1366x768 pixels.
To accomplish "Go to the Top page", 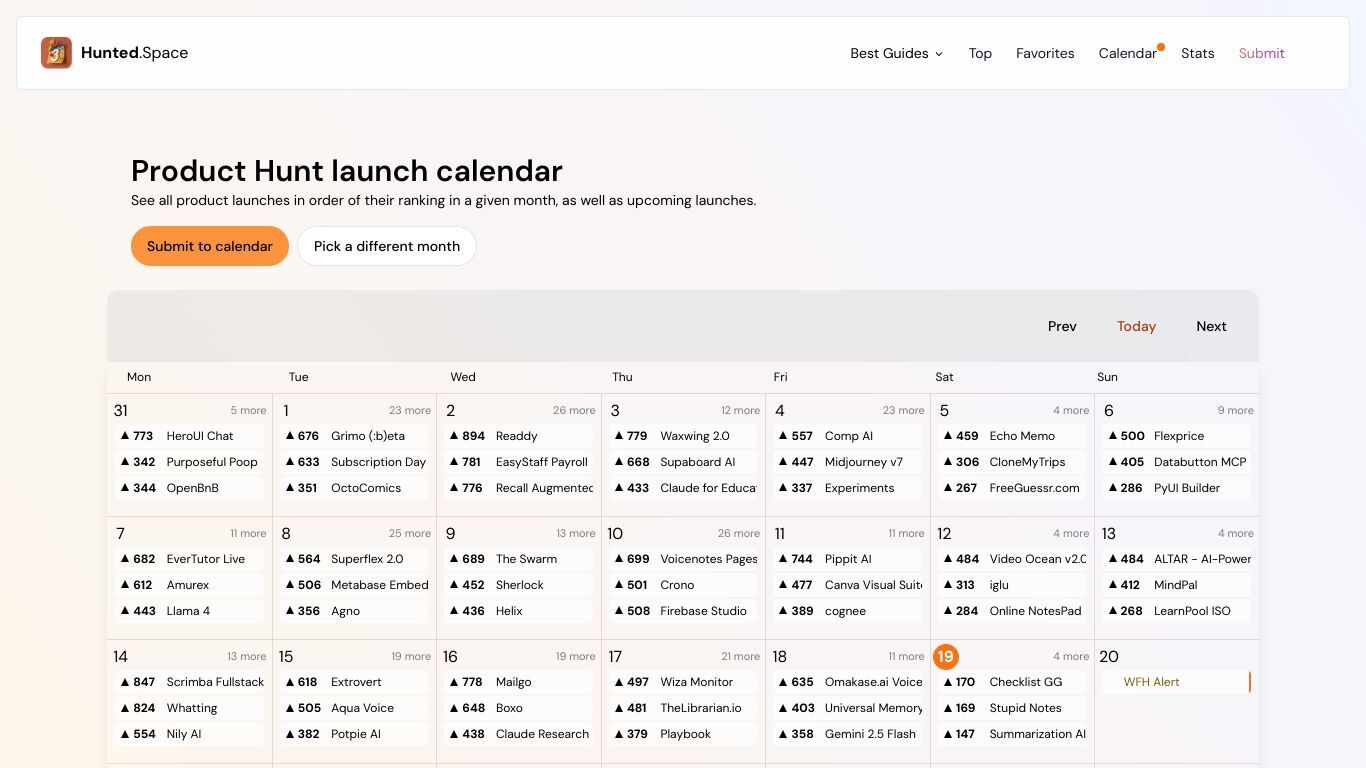I will tap(980, 53).
